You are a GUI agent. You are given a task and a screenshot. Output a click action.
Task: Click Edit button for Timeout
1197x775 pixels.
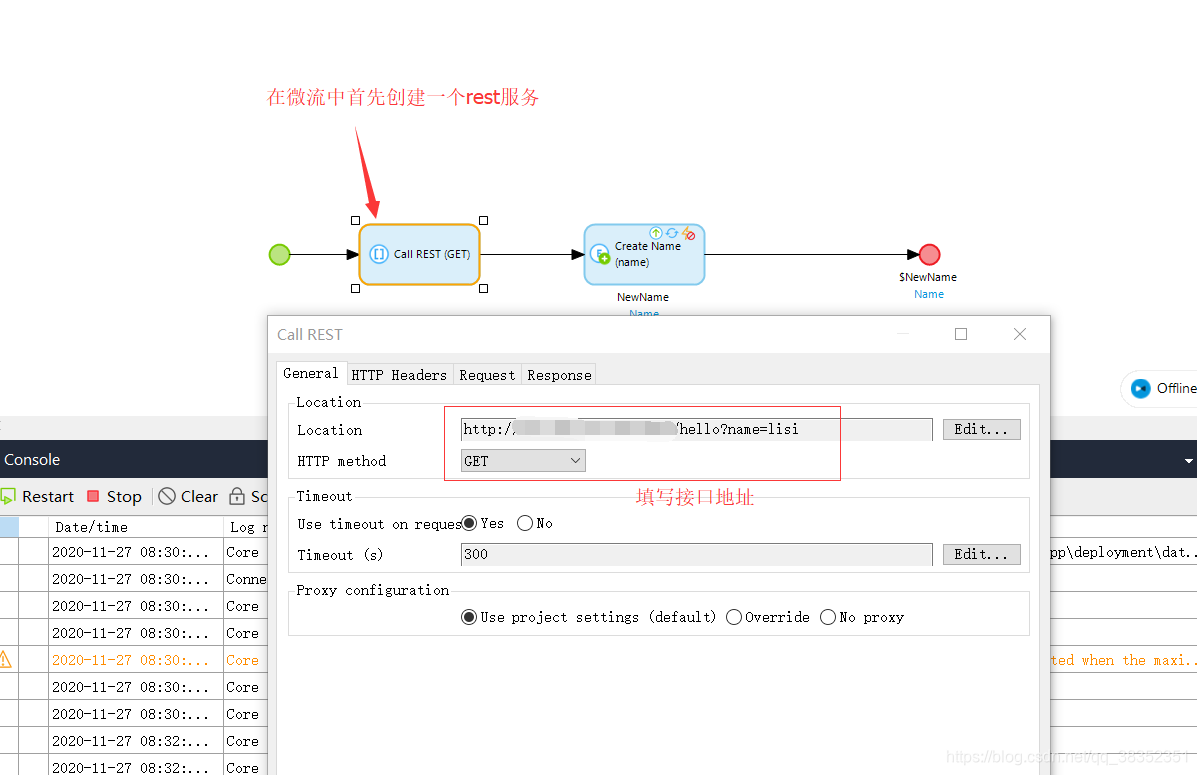pos(981,554)
